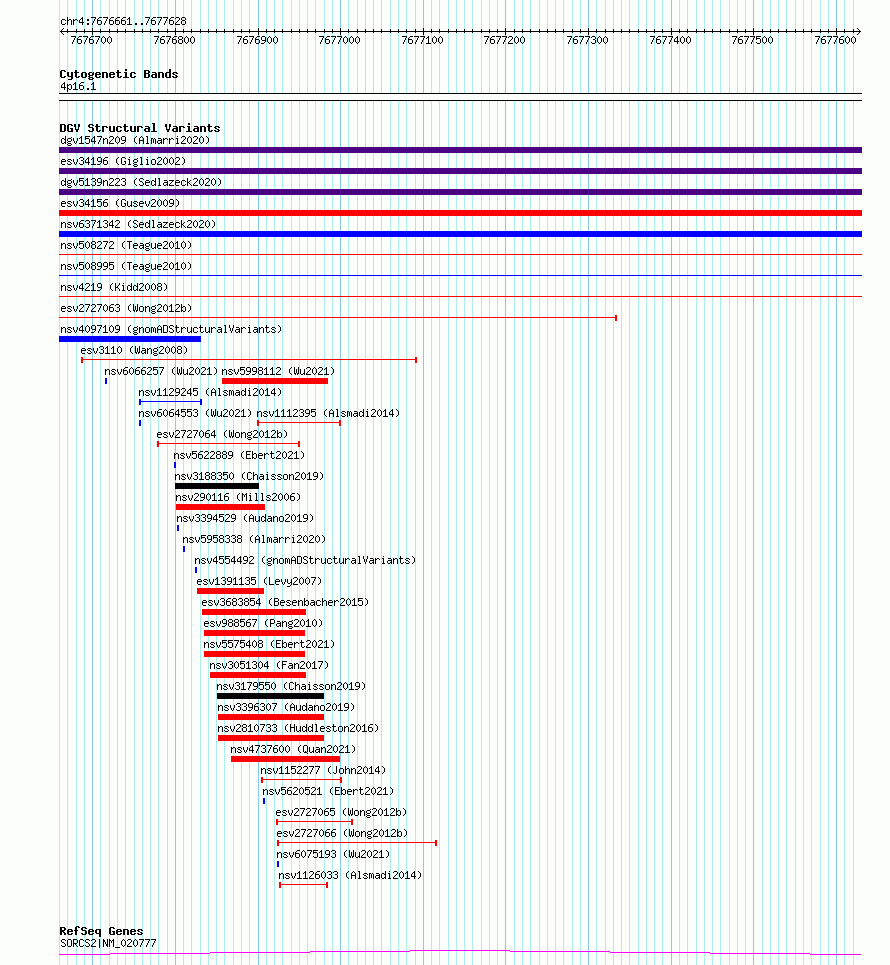
Task: Click the Cytogenetic Bands track heading
Action: [119, 74]
